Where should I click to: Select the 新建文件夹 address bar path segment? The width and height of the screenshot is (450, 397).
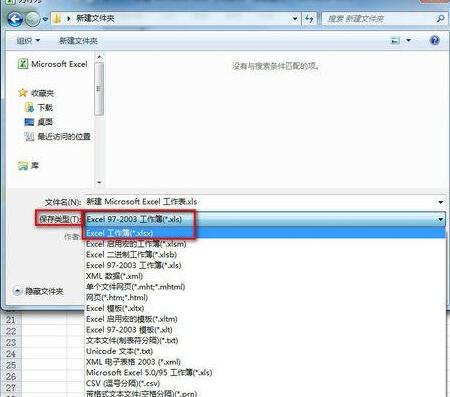(x=95, y=18)
